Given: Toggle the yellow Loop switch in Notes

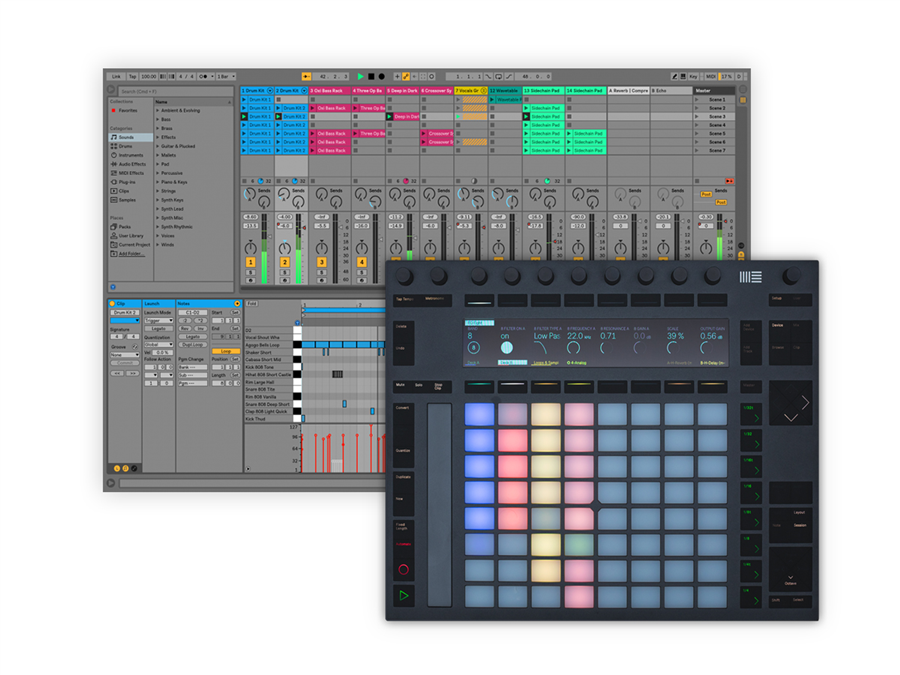Looking at the screenshot, I should pyautogui.click(x=226, y=351).
